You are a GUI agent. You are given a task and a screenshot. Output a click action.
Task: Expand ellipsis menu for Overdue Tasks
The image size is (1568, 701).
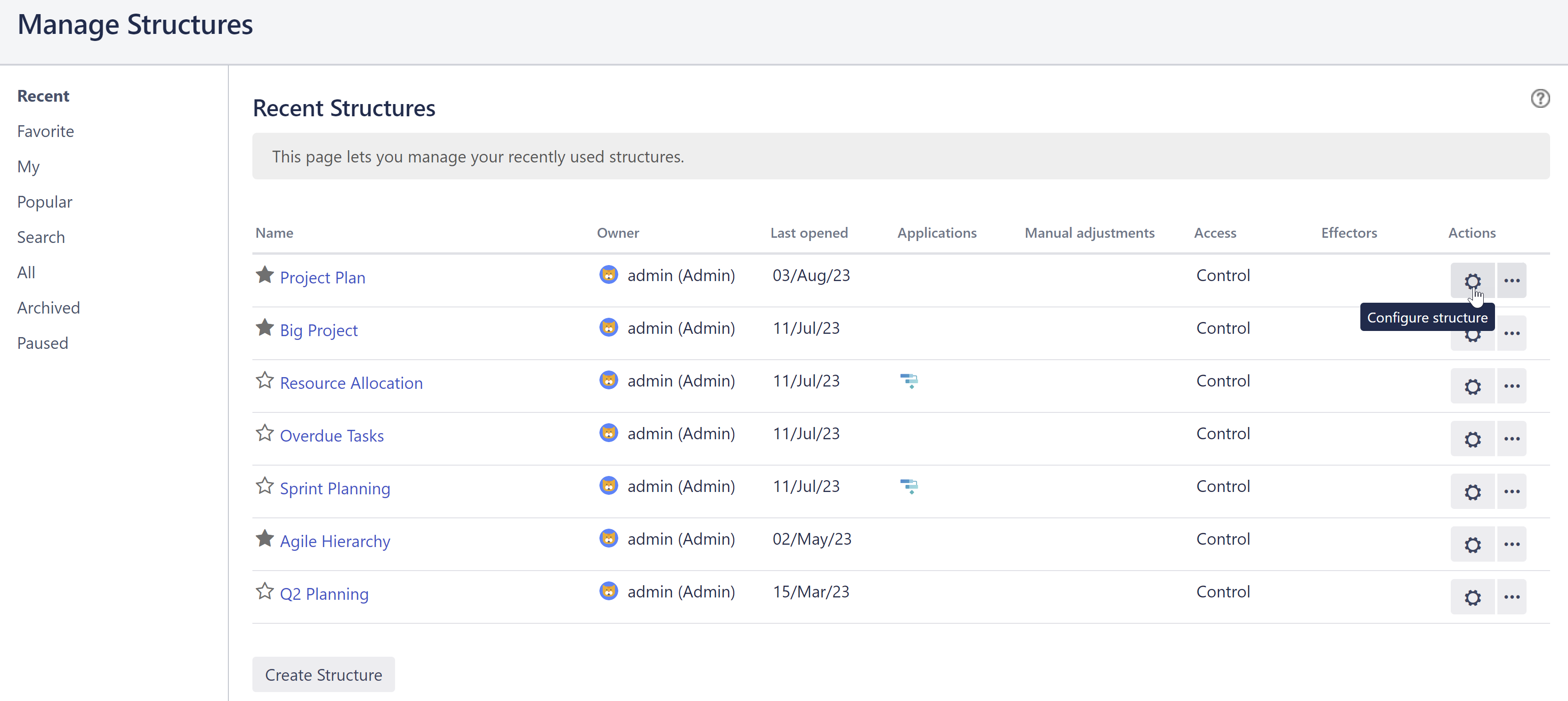pyautogui.click(x=1511, y=439)
